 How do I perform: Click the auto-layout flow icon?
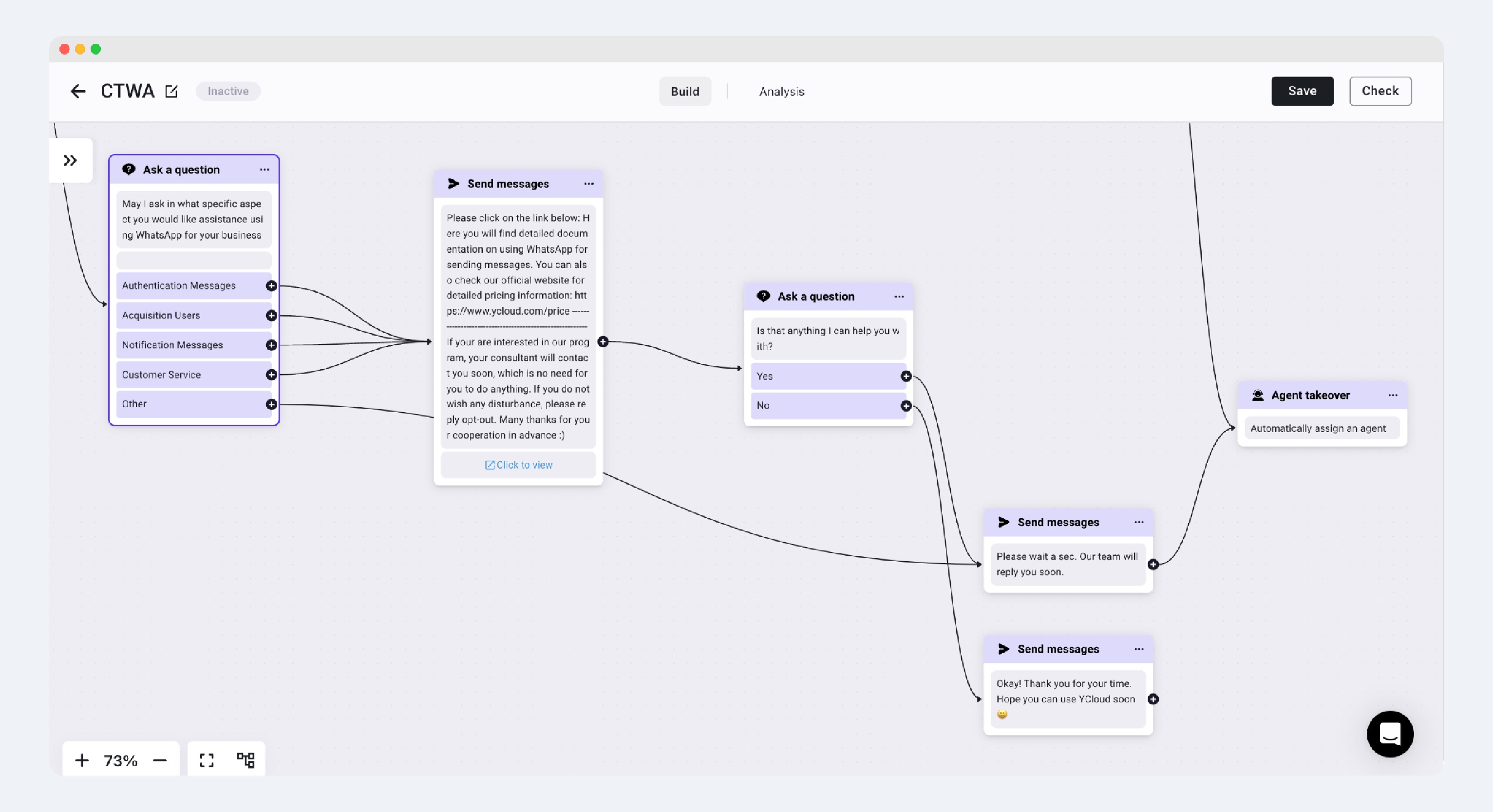click(246, 760)
